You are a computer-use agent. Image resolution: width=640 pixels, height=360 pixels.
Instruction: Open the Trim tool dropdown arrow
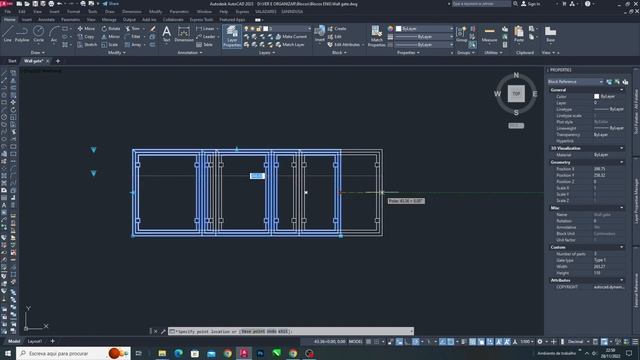coord(144,29)
